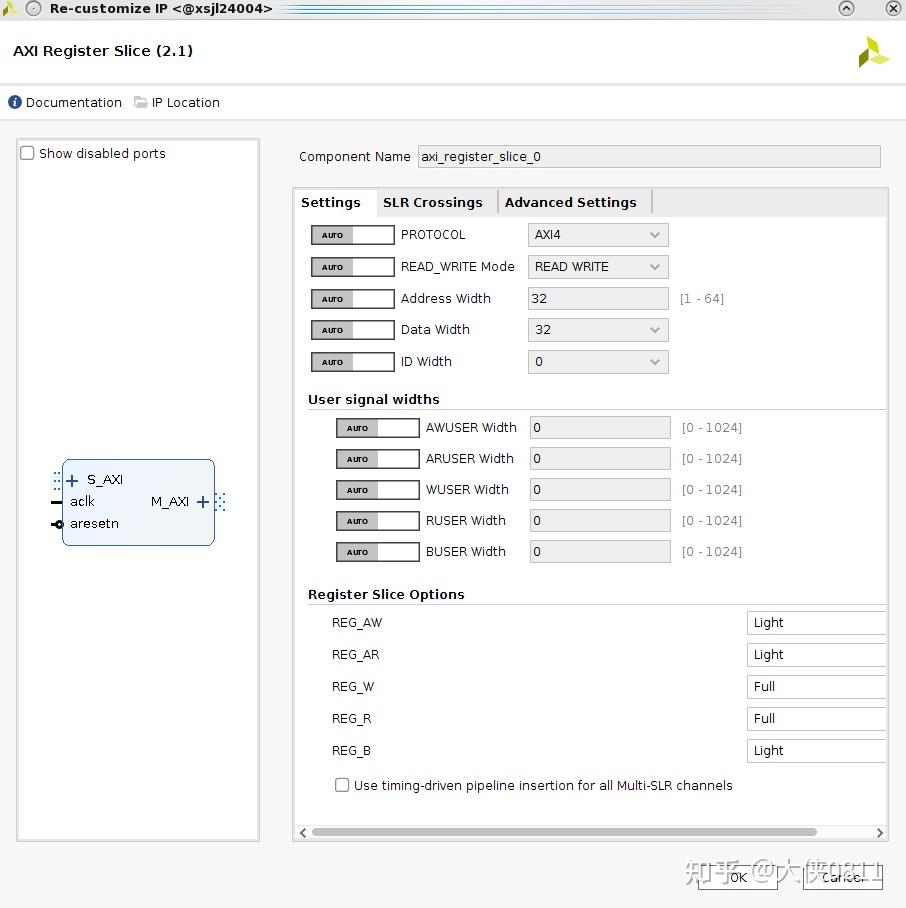Image resolution: width=906 pixels, height=908 pixels.
Task: Click the Xilinx logo icon
Action: [873, 52]
